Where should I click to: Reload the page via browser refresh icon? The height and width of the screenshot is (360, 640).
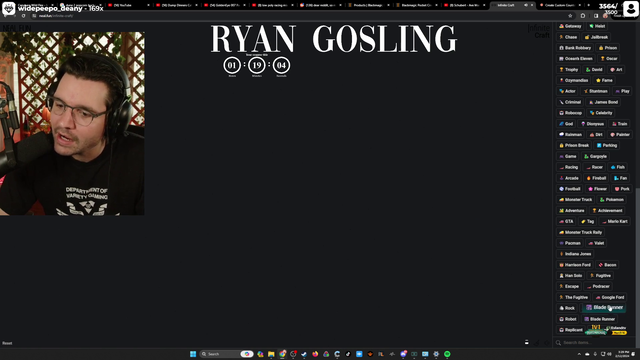click(x=23, y=16)
